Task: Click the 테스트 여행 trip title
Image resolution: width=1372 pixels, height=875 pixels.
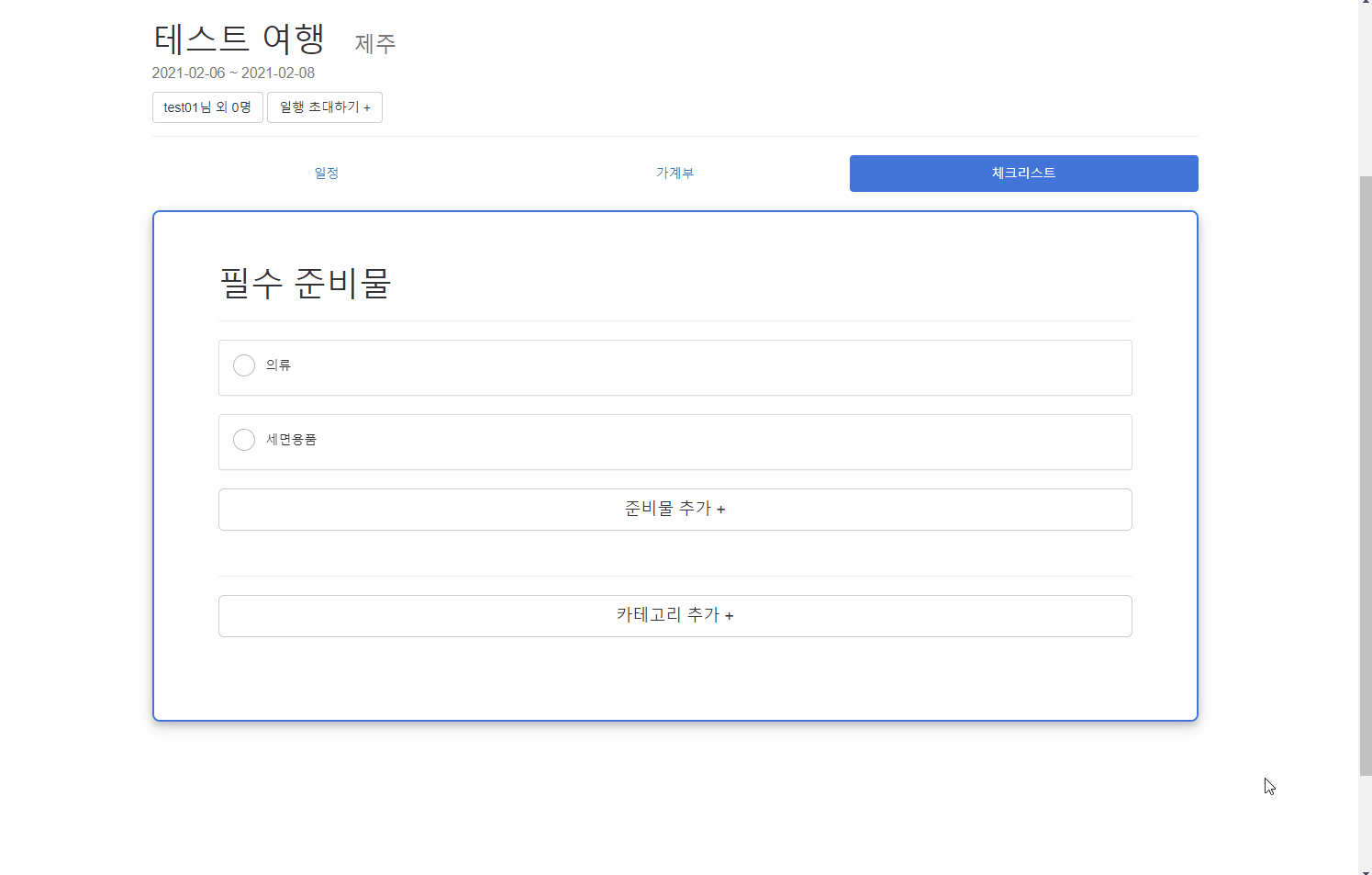Action: 240,39
